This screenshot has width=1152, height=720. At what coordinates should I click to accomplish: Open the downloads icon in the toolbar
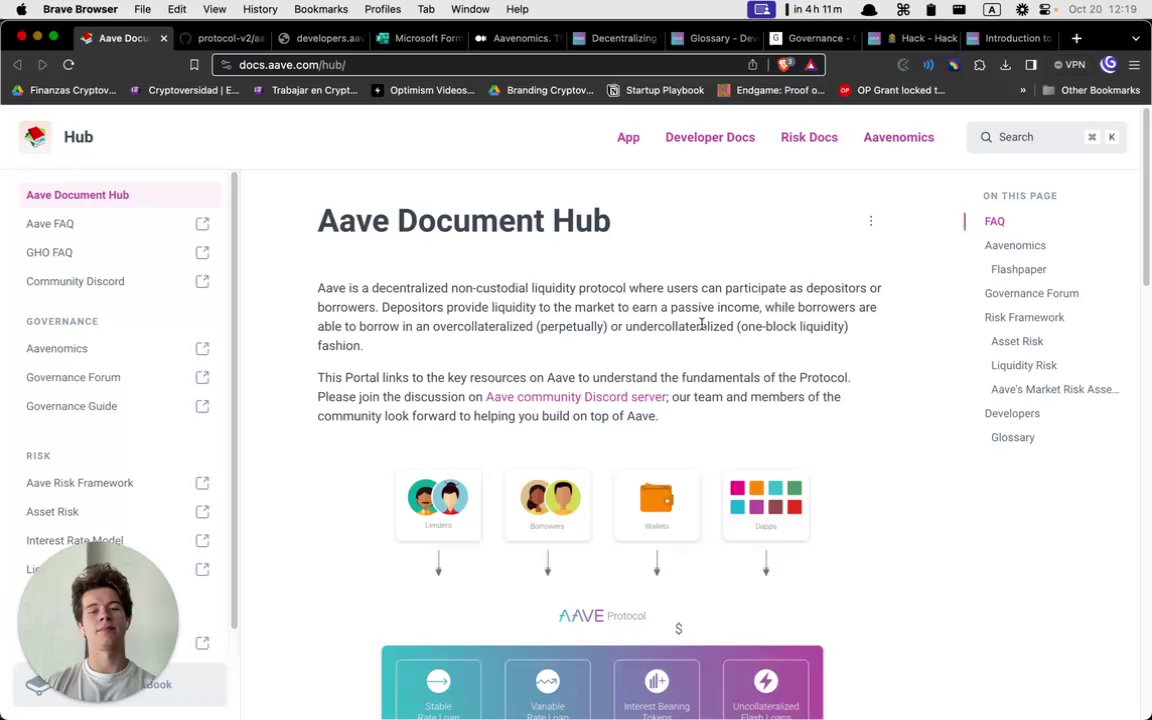[1005, 65]
